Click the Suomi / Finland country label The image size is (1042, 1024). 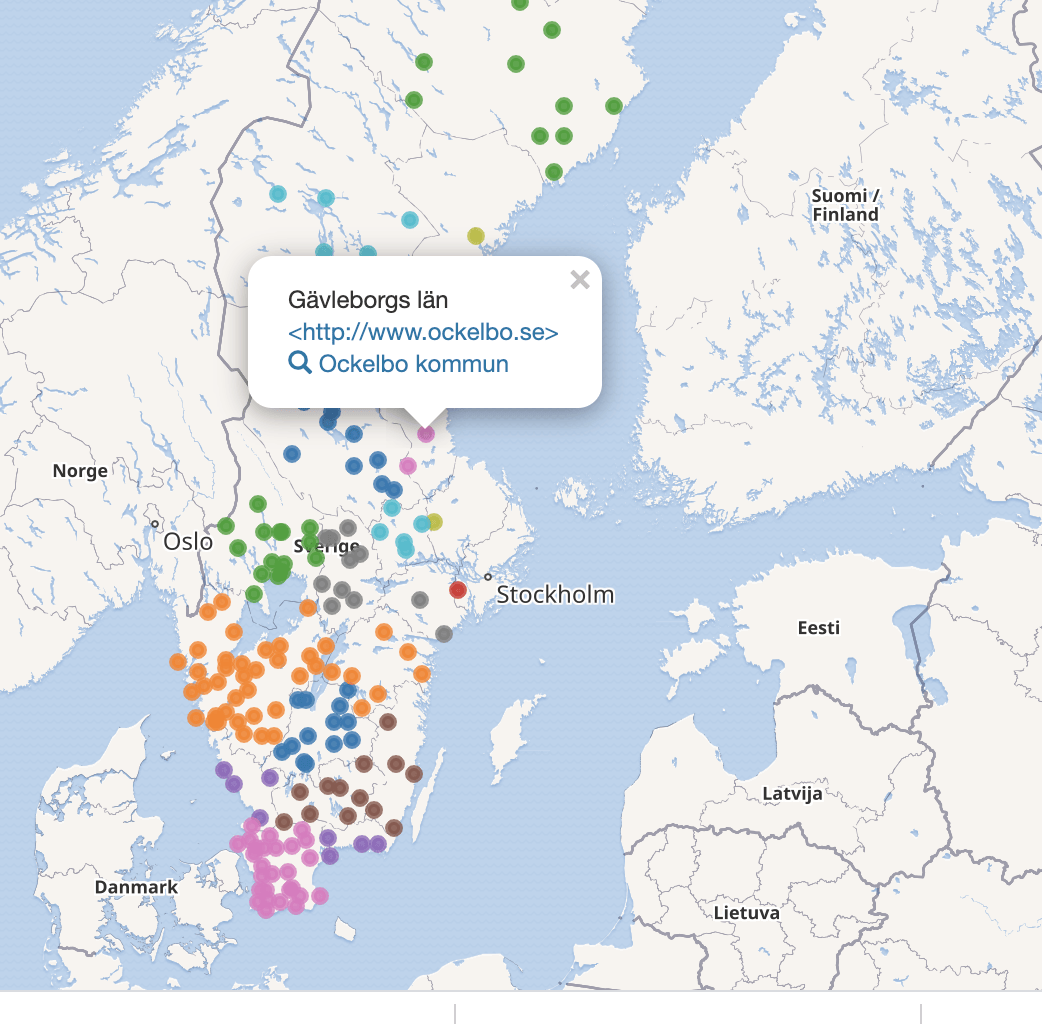click(x=845, y=205)
